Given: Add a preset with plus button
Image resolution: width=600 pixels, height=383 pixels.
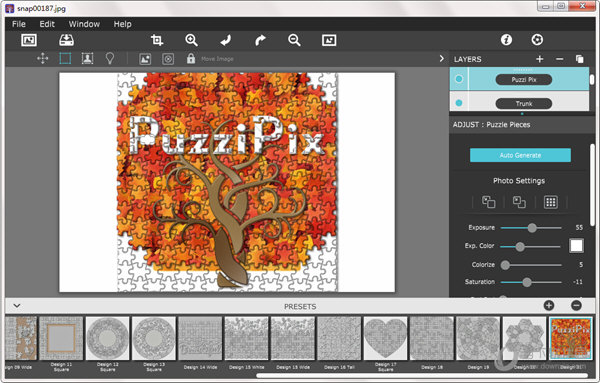Looking at the screenshot, I should point(549,305).
